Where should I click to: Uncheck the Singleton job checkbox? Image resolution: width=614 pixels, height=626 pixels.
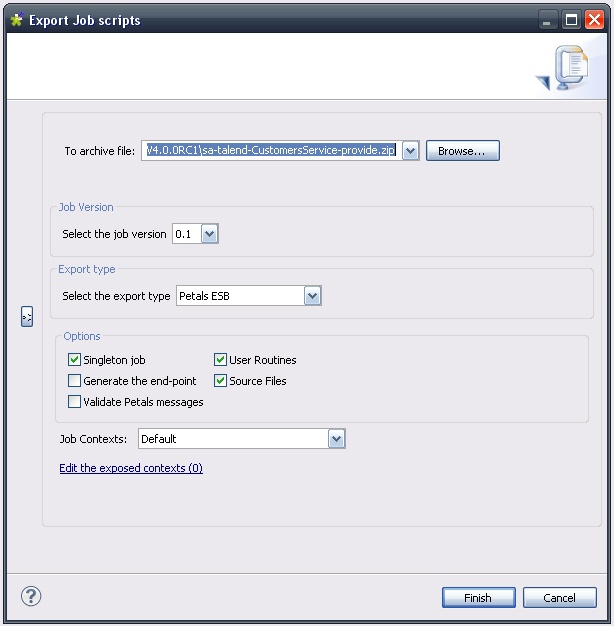[74, 360]
